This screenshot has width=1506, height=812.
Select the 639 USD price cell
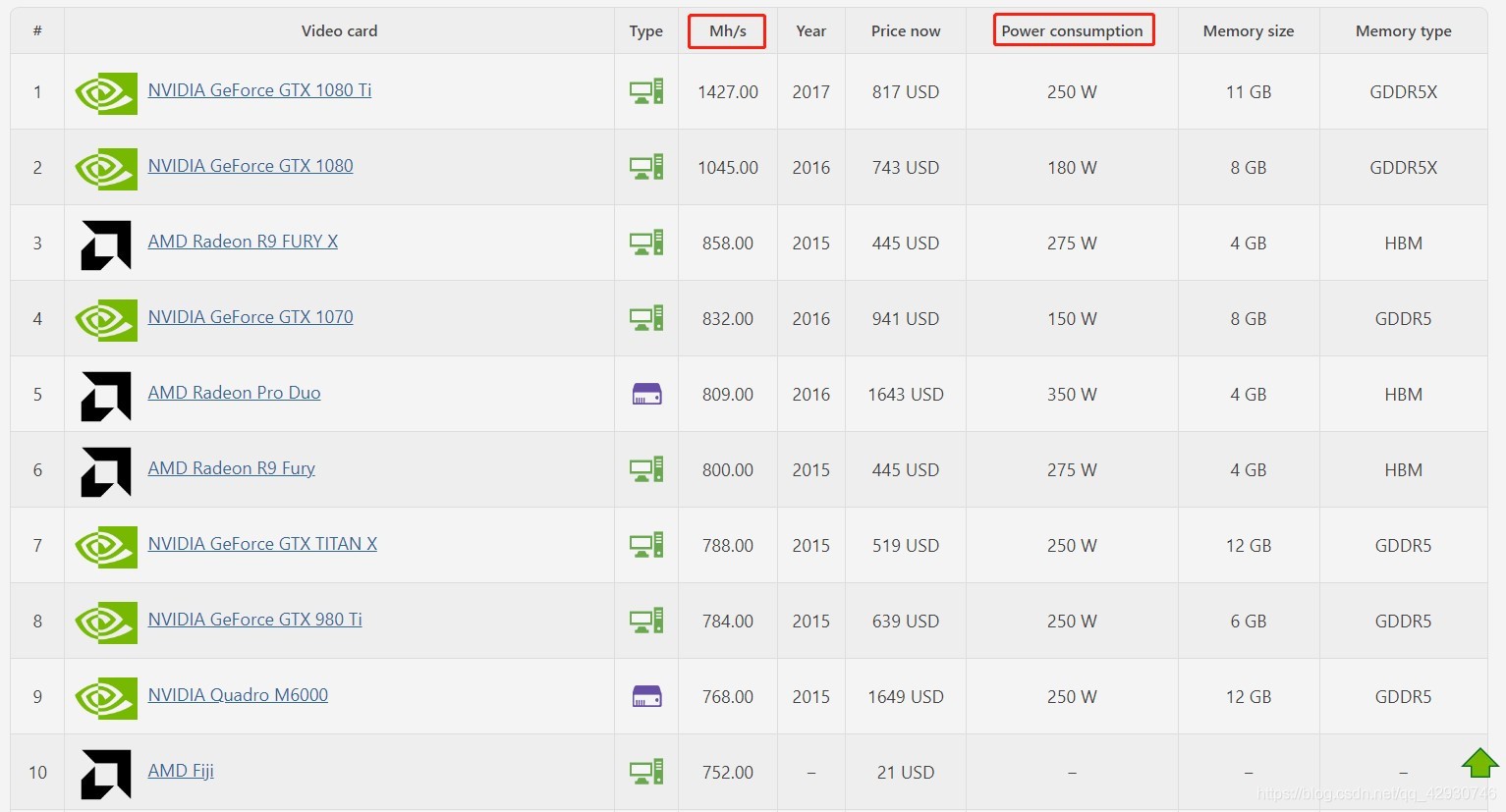click(906, 622)
